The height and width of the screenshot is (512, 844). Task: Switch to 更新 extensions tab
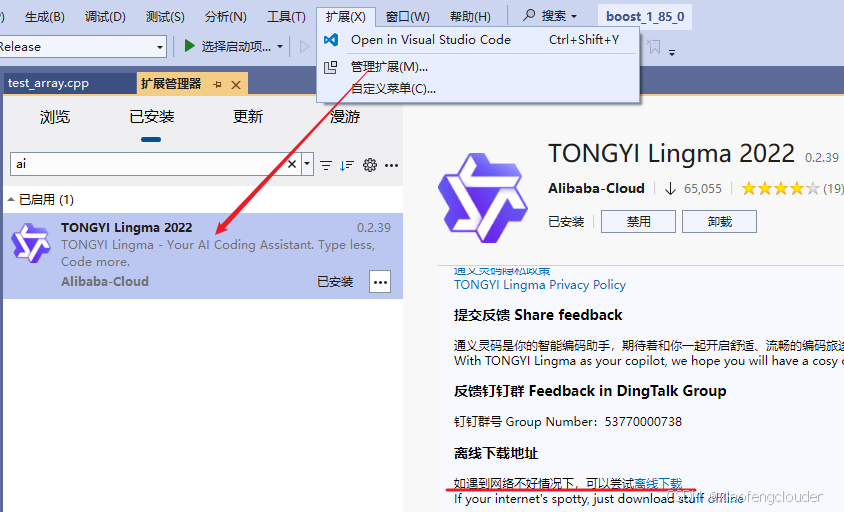point(248,117)
